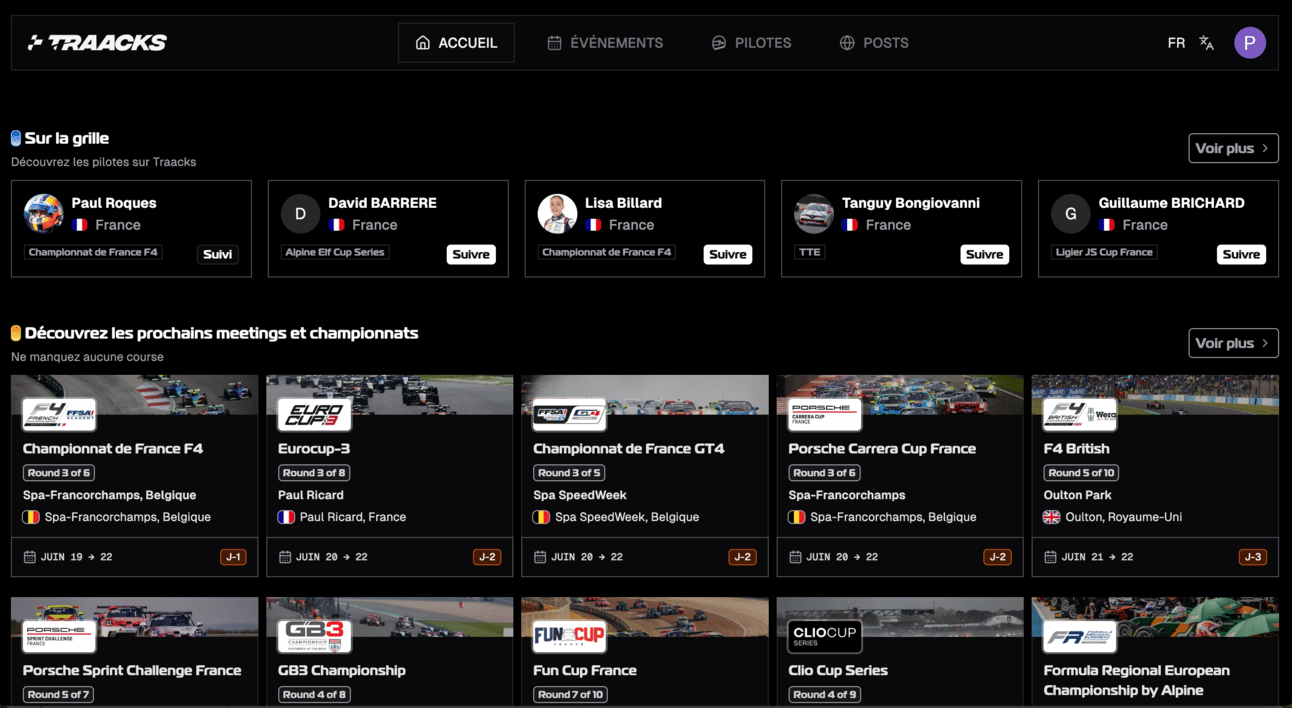Open the Clio Cup Series title
Viewport: 1292px width, 708px height.
(838, 671)
